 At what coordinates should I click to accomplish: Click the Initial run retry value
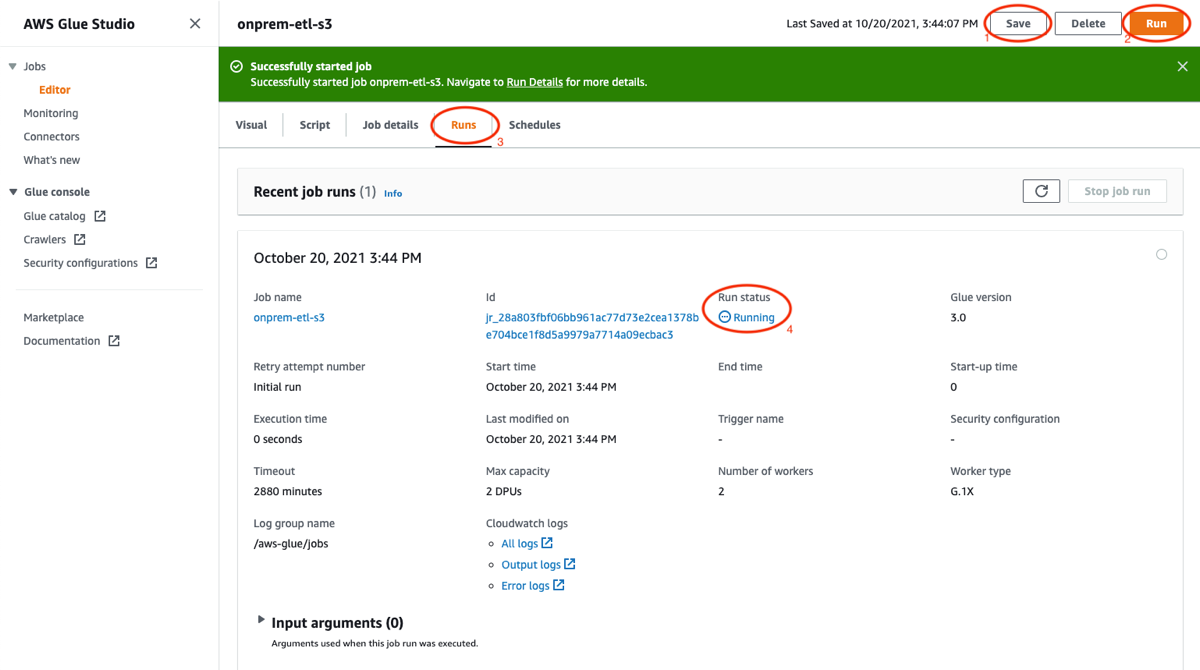[x=278, y=387]
